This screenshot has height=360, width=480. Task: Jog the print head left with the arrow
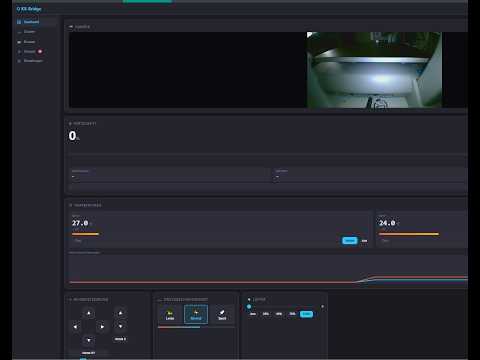click(x=75, y=327)
